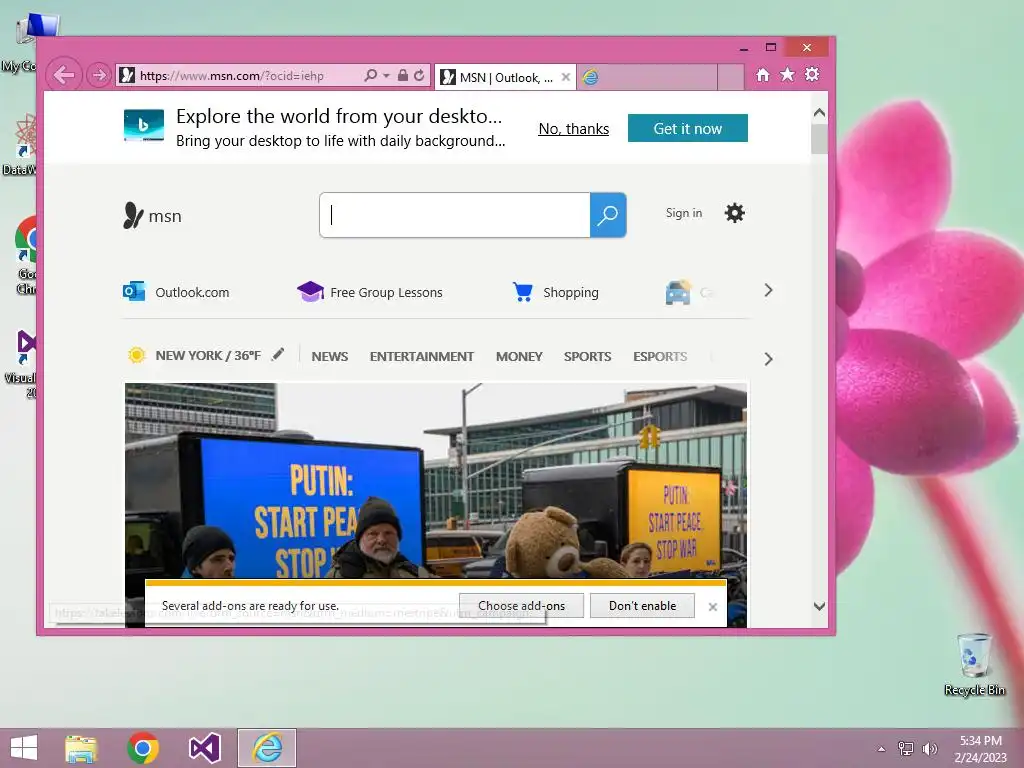The width and height of the screenshot is (1024, 768).
Task: Select the Google Chrome desktop shortcut
Action: tap(25, 255)
